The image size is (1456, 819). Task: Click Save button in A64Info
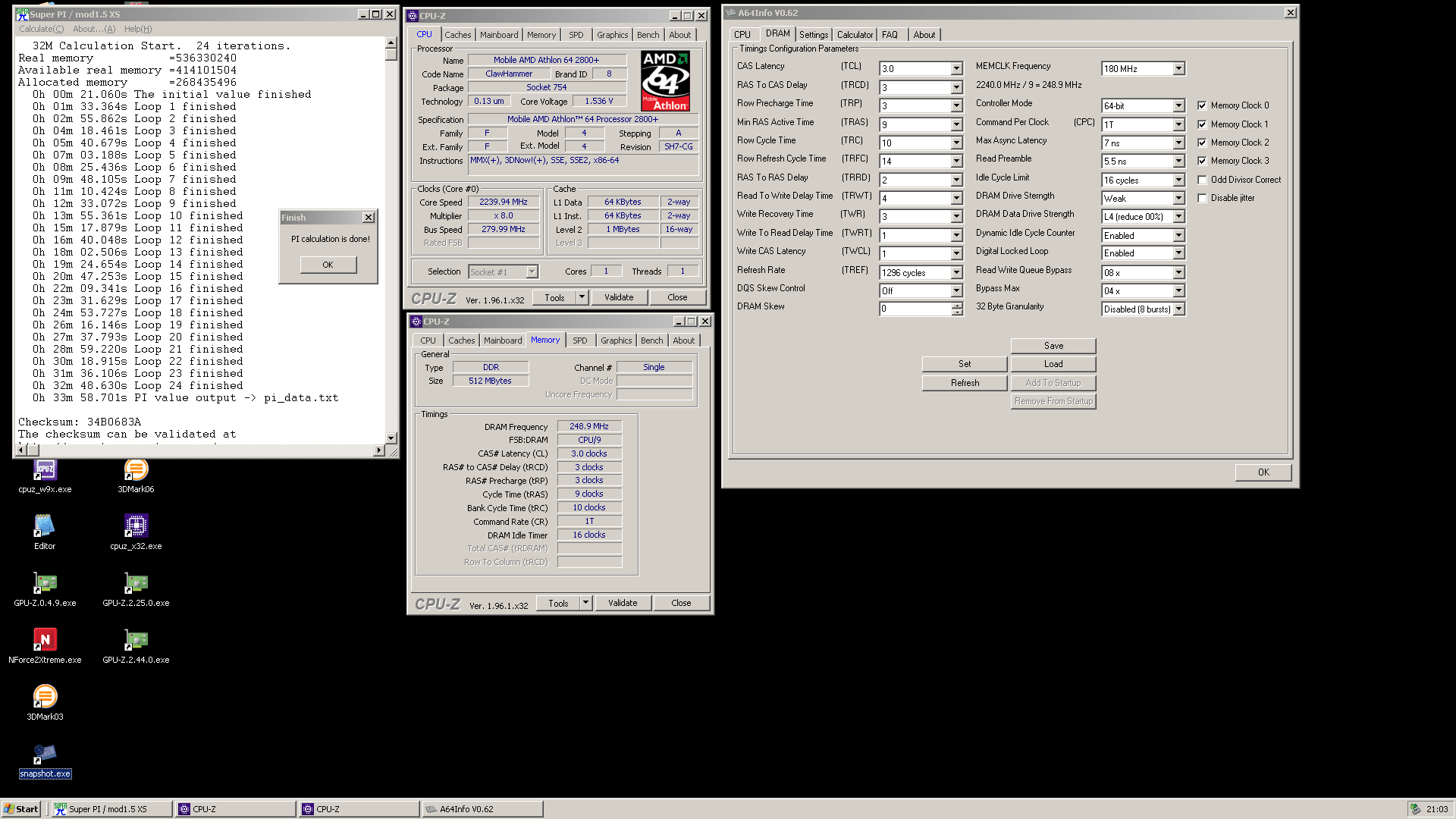point(1053,346)
